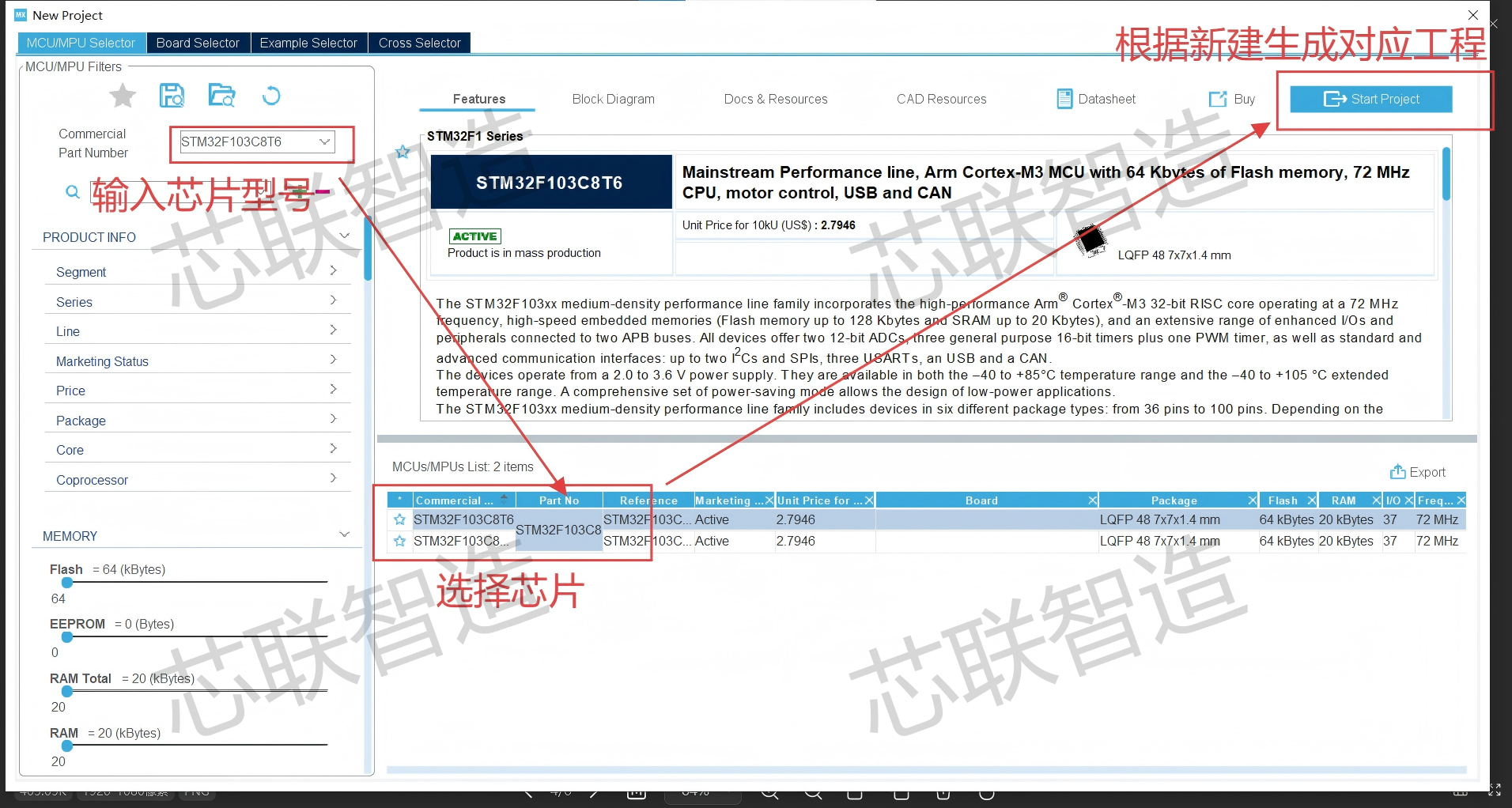Expand the Series filter
The image size is (1512, 808).
click(x=333, y=300)
